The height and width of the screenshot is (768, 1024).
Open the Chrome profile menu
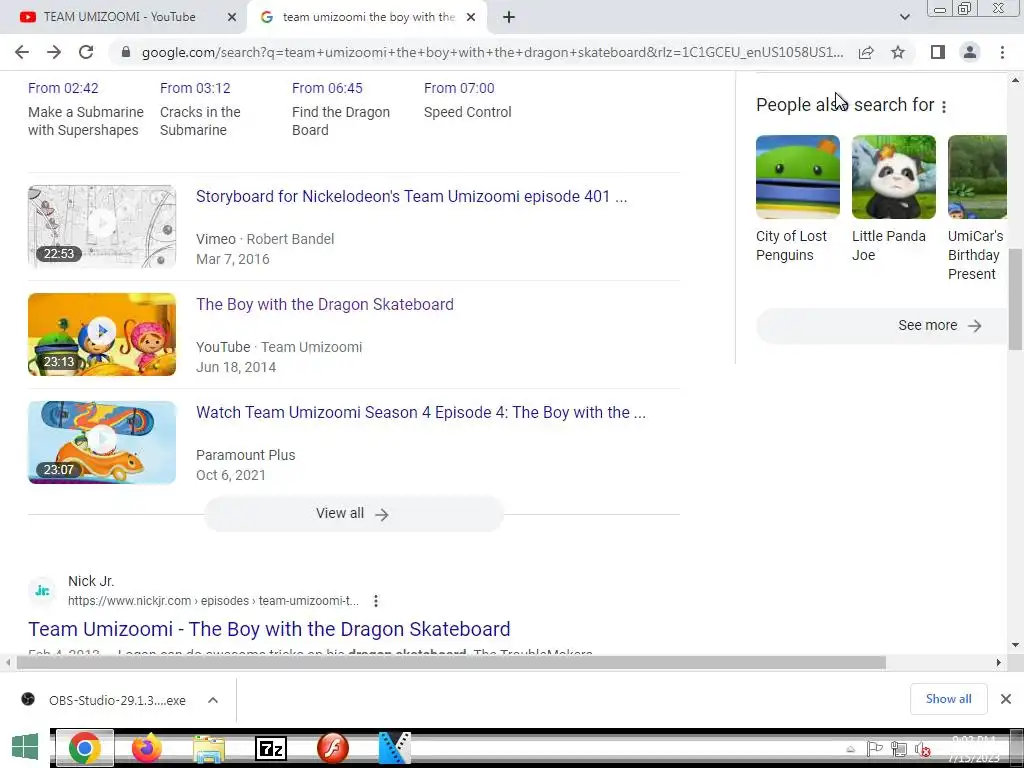(970, 52)
